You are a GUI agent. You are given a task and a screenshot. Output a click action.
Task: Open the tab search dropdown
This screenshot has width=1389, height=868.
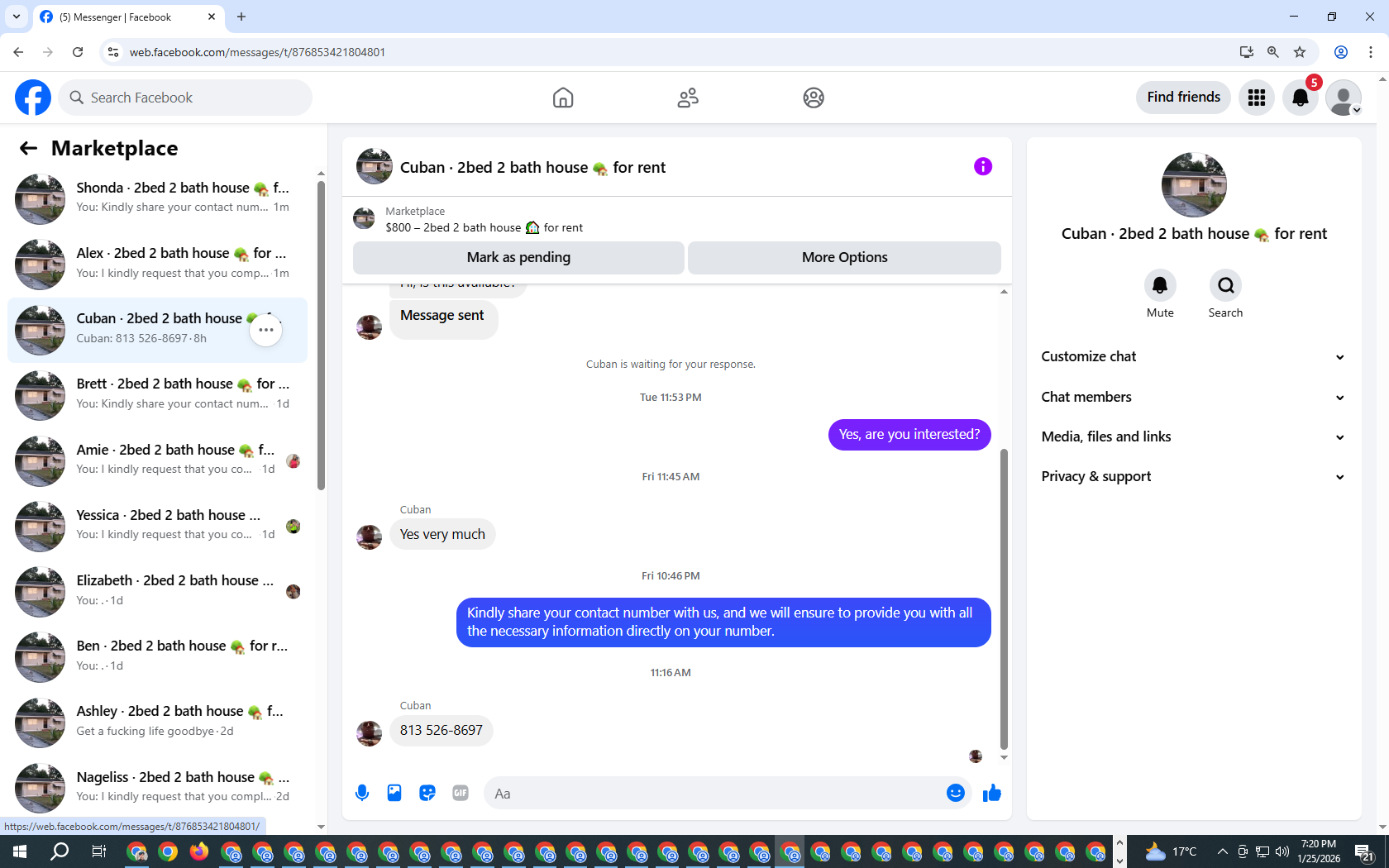pos(16,17)
